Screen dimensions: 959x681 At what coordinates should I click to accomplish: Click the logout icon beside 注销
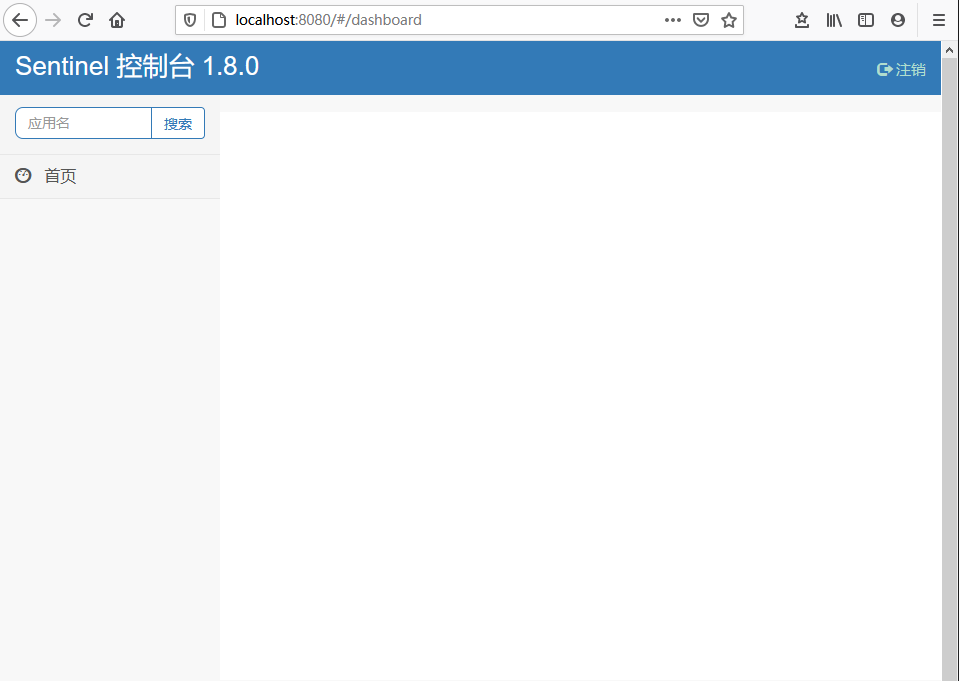884,70
